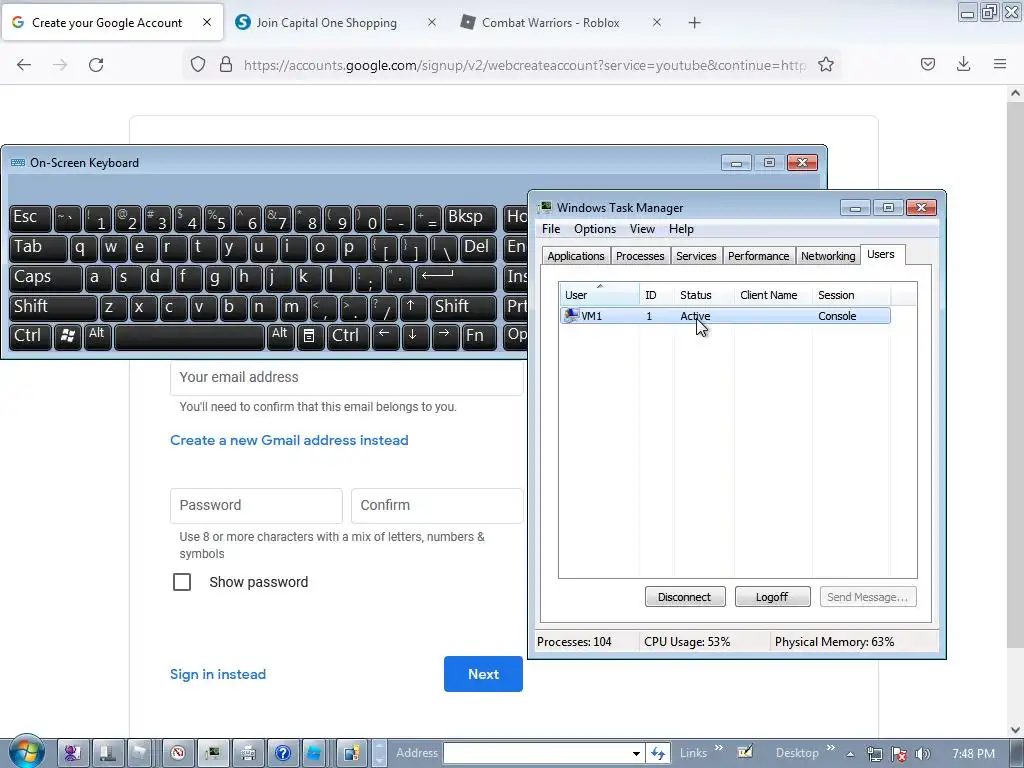This screenshot has height=768, width=1024.
Task: Click the Status column header
Action: coord(704,295)
